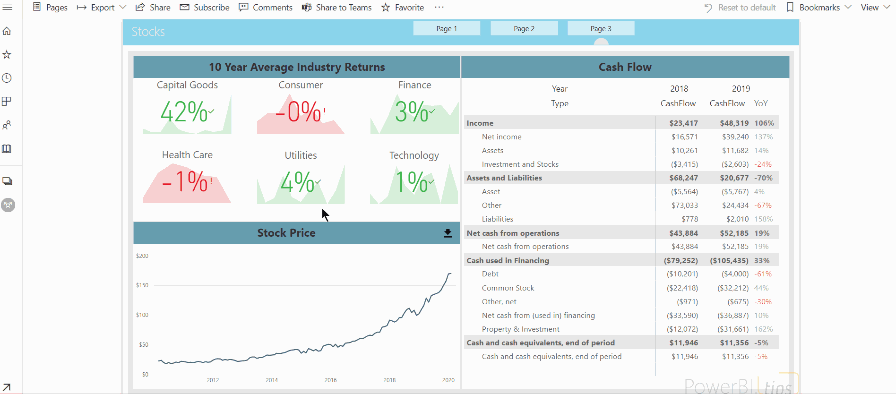The image size is (896, 394).
Task: Click the $73,033 cell
Action: point(683,206)
